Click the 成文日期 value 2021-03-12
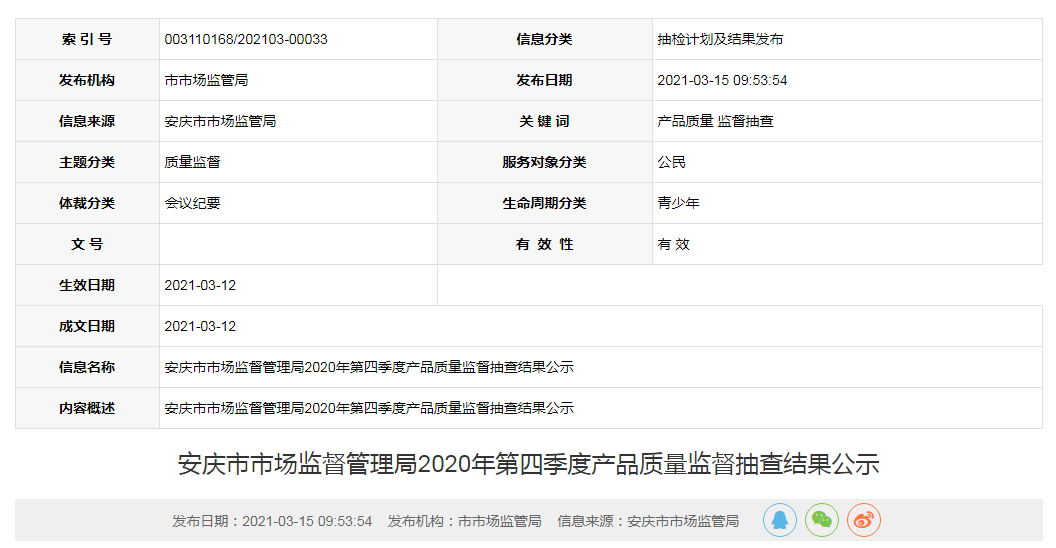The image size is (1056, 548). pyautogui.click(x=200, y=326)
